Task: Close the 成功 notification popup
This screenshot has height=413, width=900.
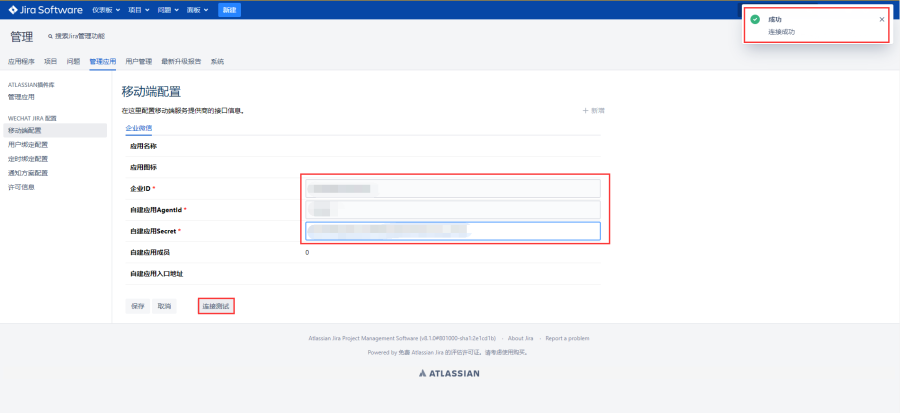Action: pyautogui.click(x=881, y=19)
